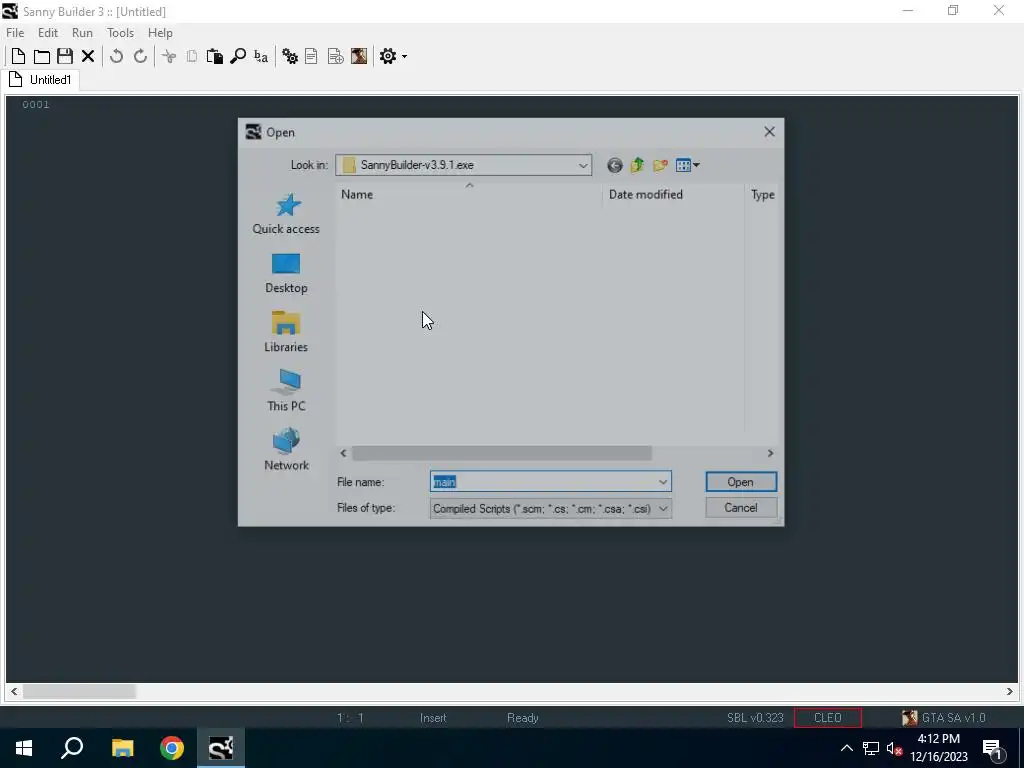Click the document-with-plus toolbar icon
Image resolution: width=1024 pixels, height=768 pixels.
[x=336, y=56]
